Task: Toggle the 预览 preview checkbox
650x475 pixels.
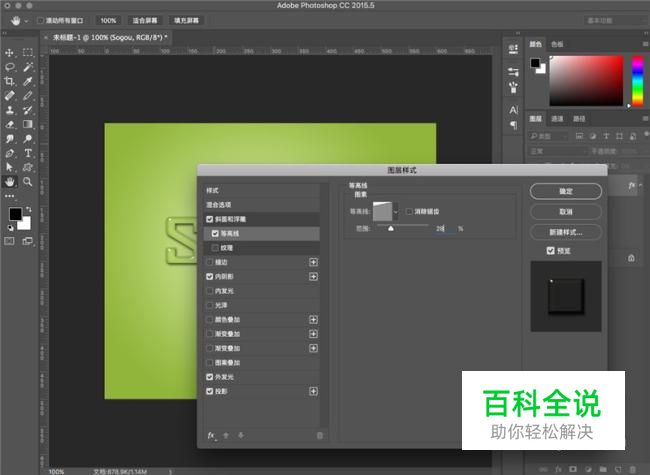Action: click(551, 250)
